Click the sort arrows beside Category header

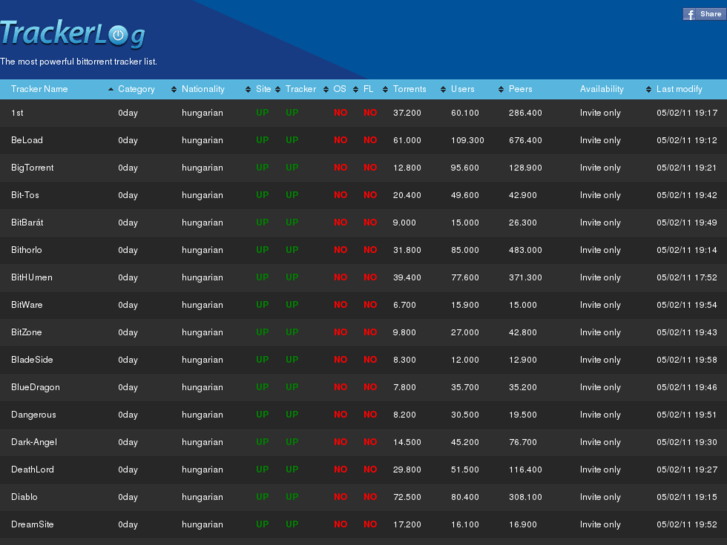point(174,89)
